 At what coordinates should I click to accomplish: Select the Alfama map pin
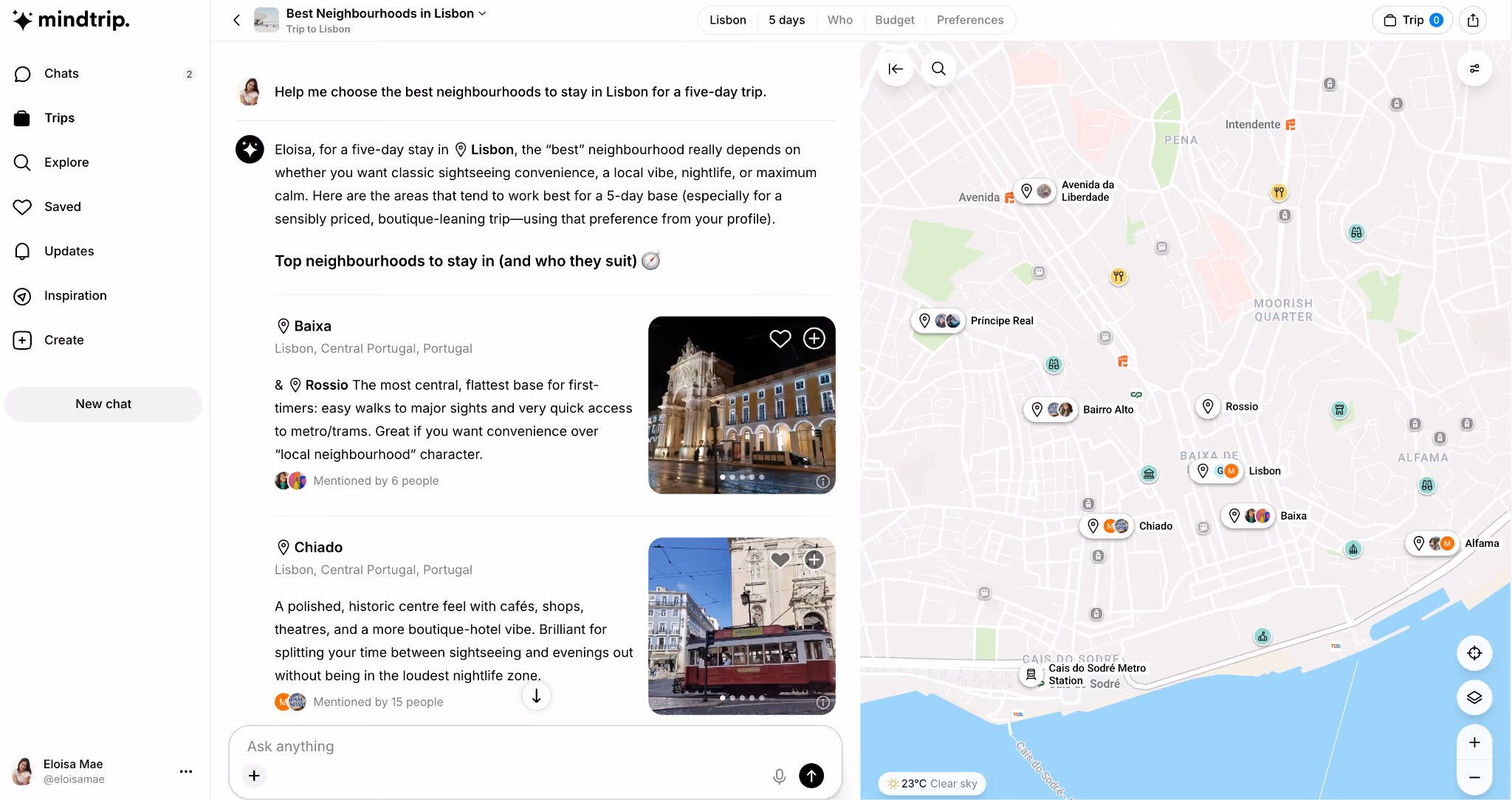1432,543
